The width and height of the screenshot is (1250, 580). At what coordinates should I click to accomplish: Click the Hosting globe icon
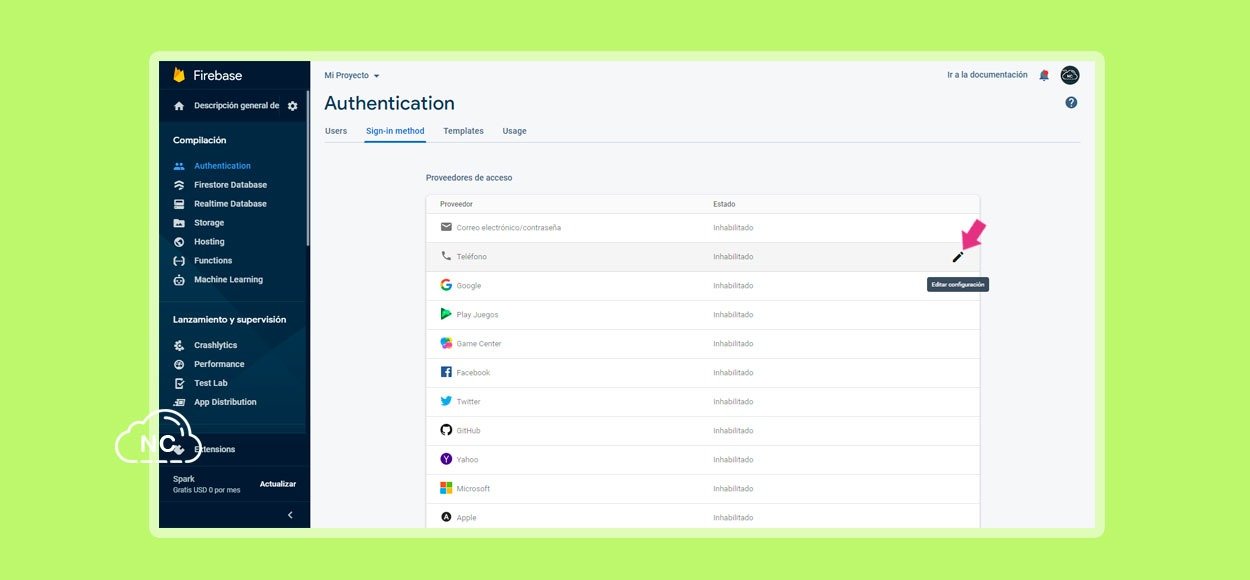(179, 242)
